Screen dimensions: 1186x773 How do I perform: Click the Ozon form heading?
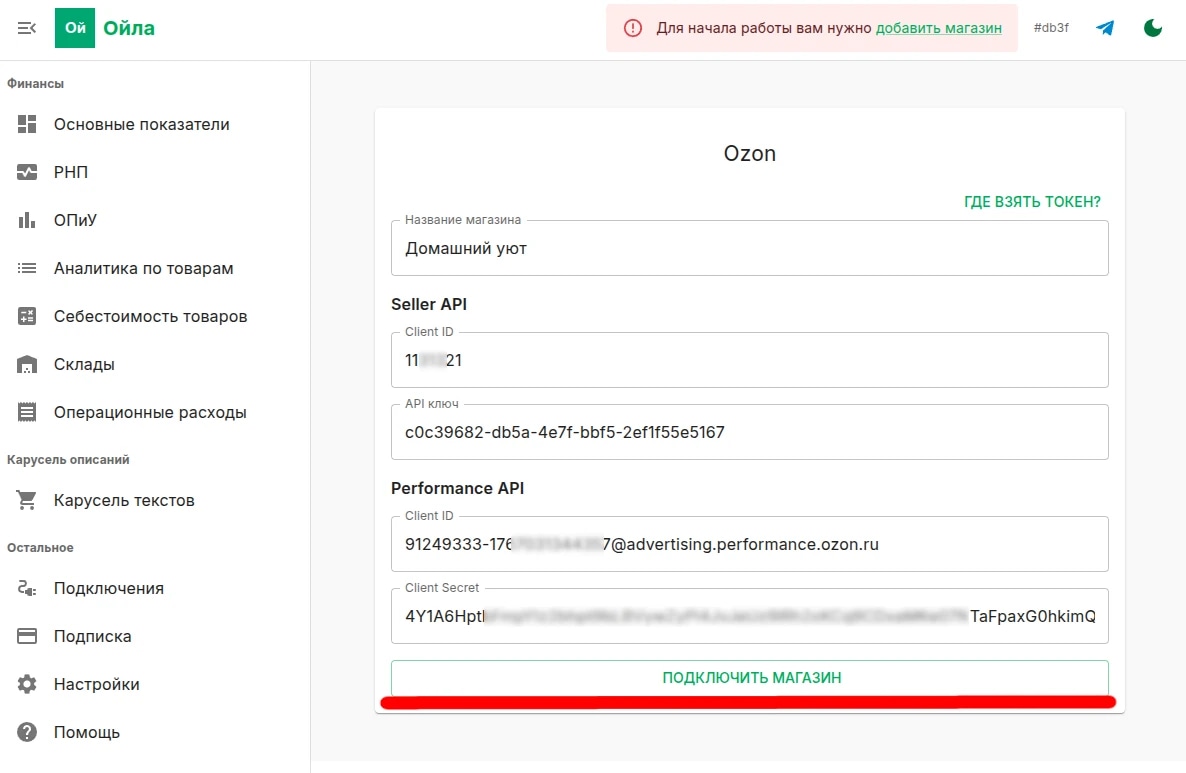click(750, 154)
